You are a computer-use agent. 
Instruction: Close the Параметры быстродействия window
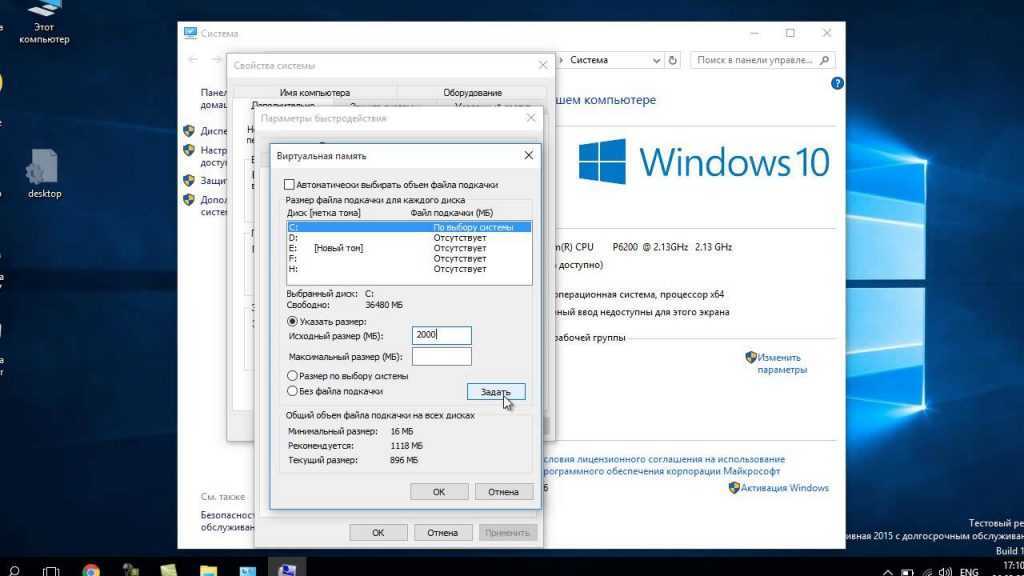tap(531, 118)
